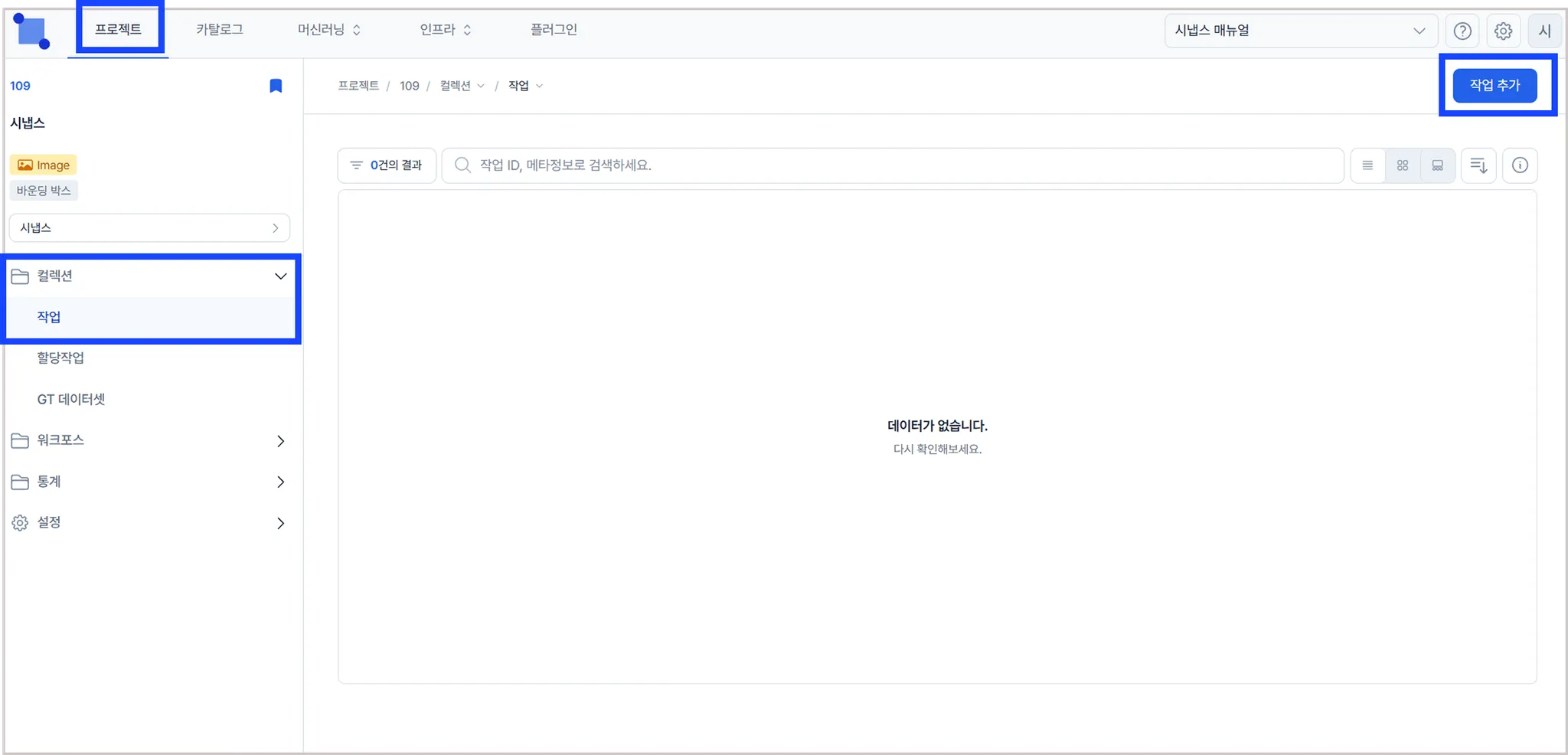Open the sort order options icon
This screenshot has width=1568, height=755.
tap(1478, 165)
